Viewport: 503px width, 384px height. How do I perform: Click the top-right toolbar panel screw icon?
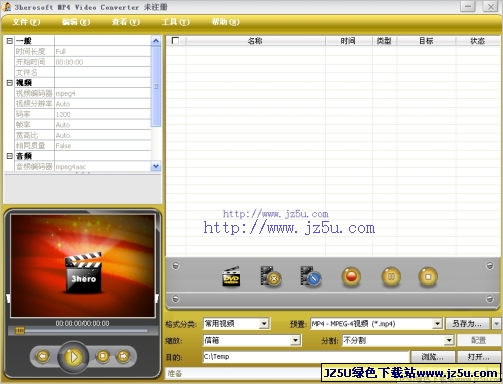[x=489, y=266]
